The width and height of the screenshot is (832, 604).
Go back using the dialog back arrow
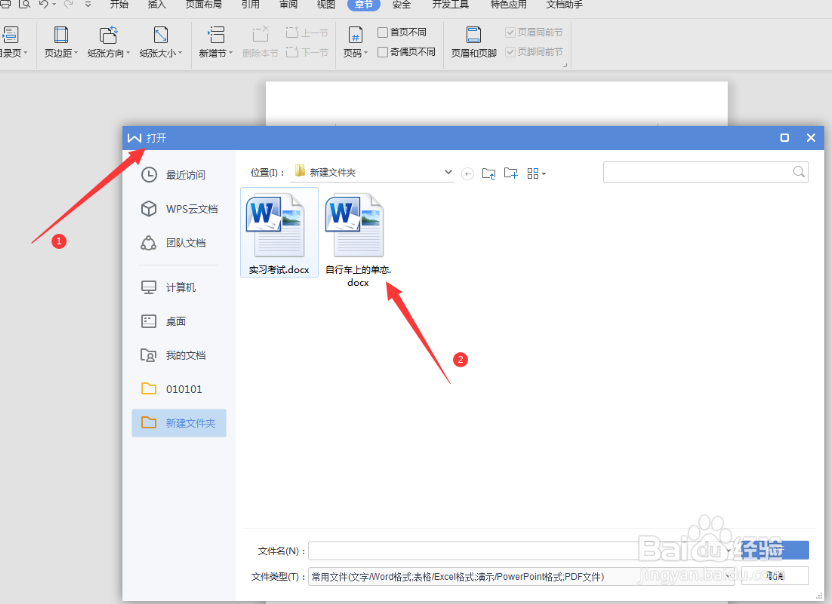point(467,174)
